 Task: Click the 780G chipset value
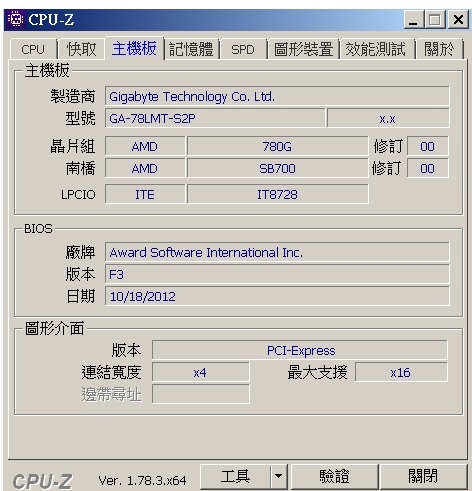(x=277, y=146)
